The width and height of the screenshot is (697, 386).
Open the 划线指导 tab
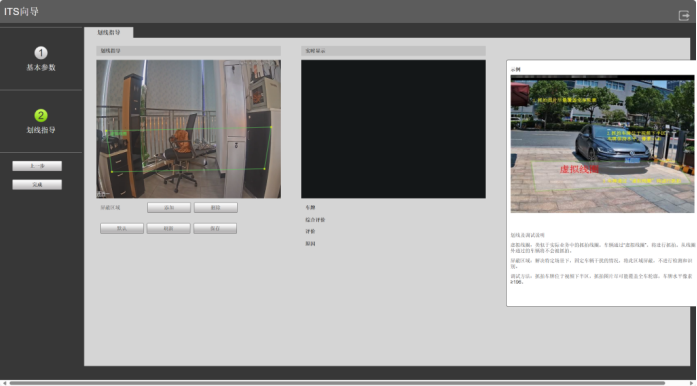(108, 32)
